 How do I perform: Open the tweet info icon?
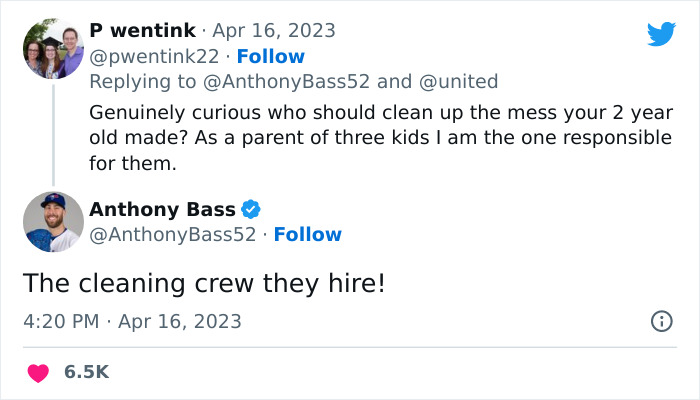click(x=661, y=322)
